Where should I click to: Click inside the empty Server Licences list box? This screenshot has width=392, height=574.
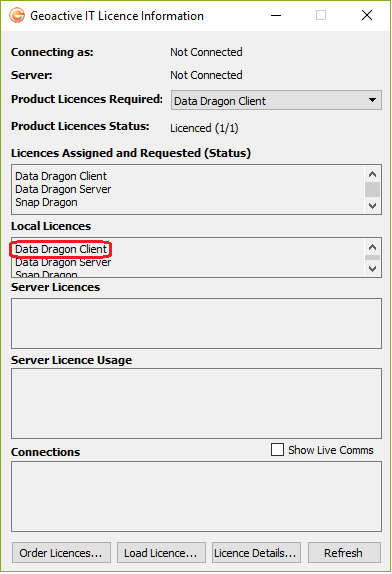pyautogui.click(x=197, y=323)
